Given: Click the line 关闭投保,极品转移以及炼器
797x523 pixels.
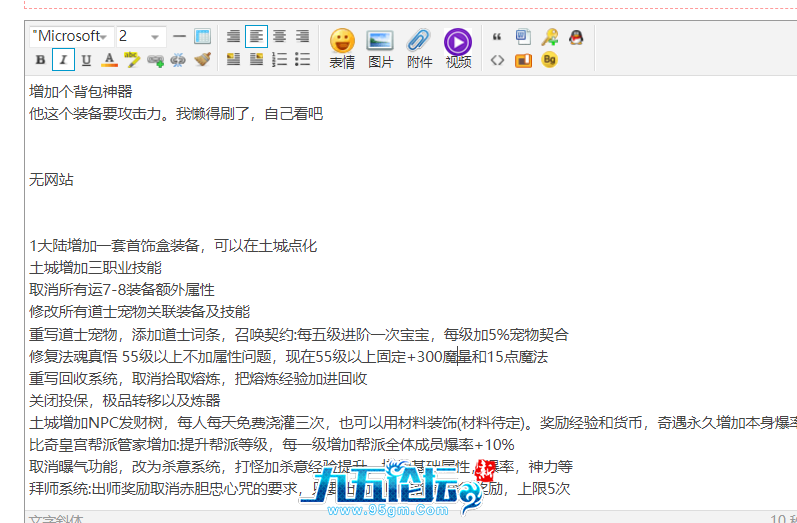Looking at the screenshot, I should [125, 401].
